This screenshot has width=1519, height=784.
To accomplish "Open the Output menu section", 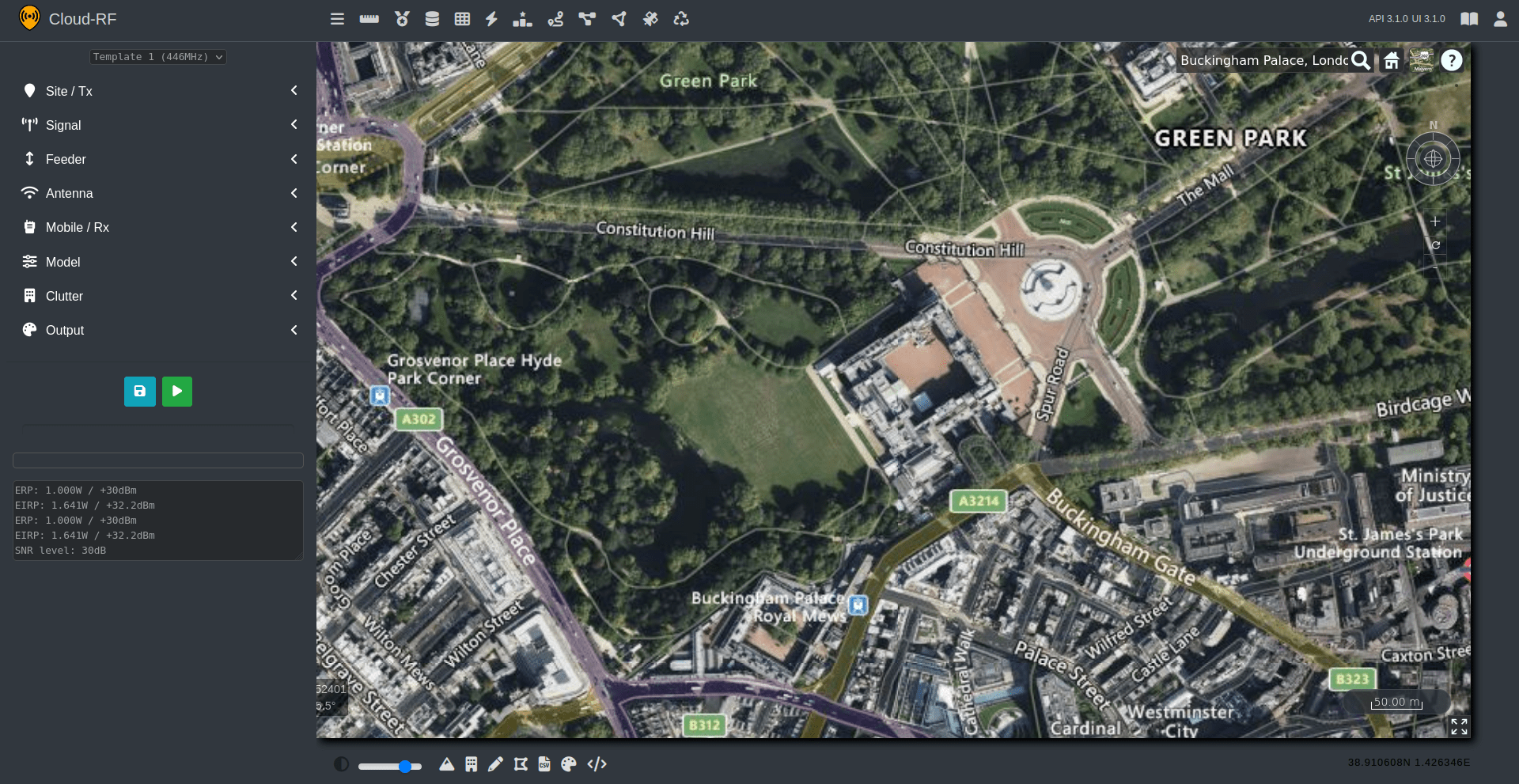I will [x=158, y=330].
